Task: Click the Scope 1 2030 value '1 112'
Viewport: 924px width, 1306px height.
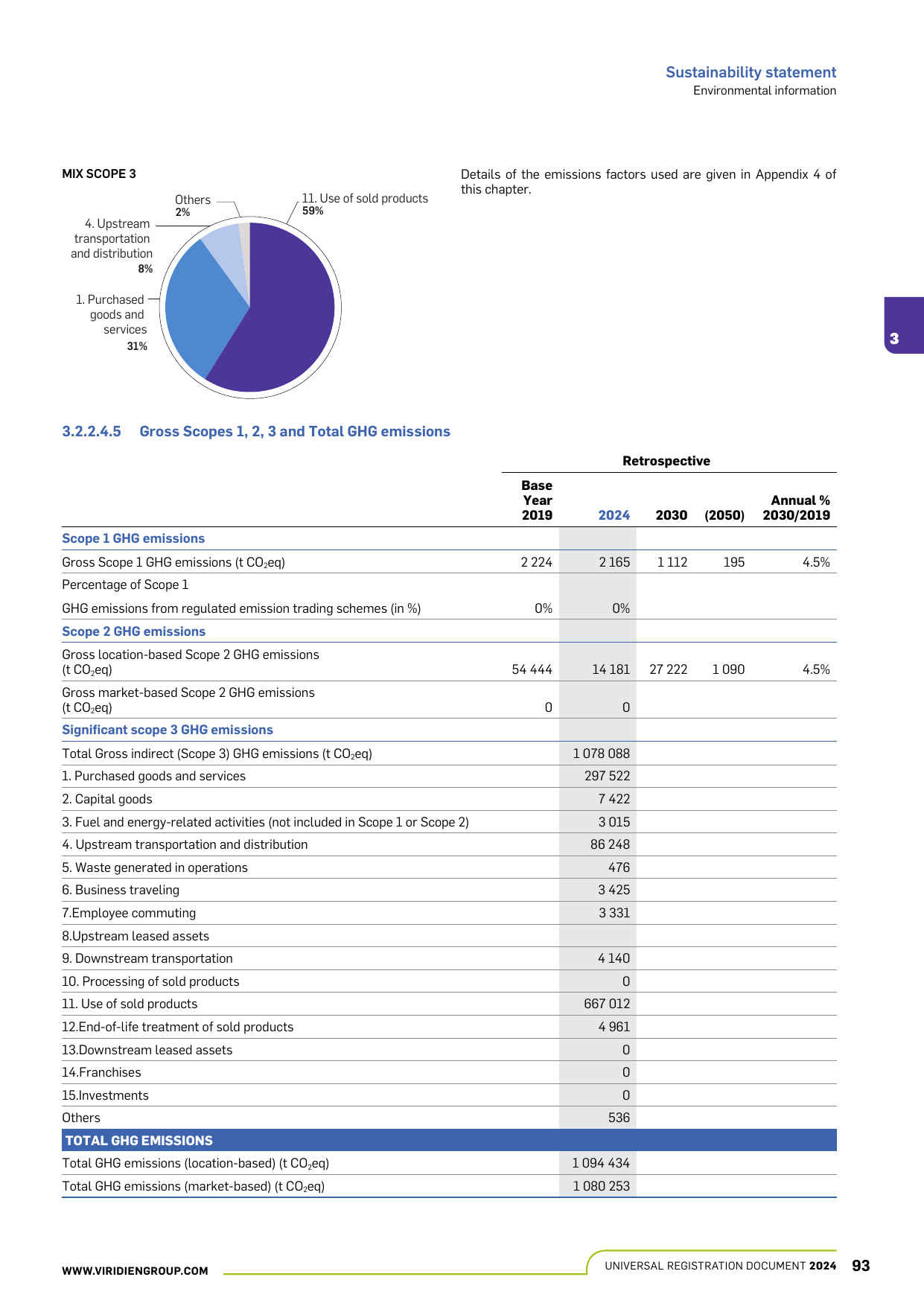Action: point(672,562)
